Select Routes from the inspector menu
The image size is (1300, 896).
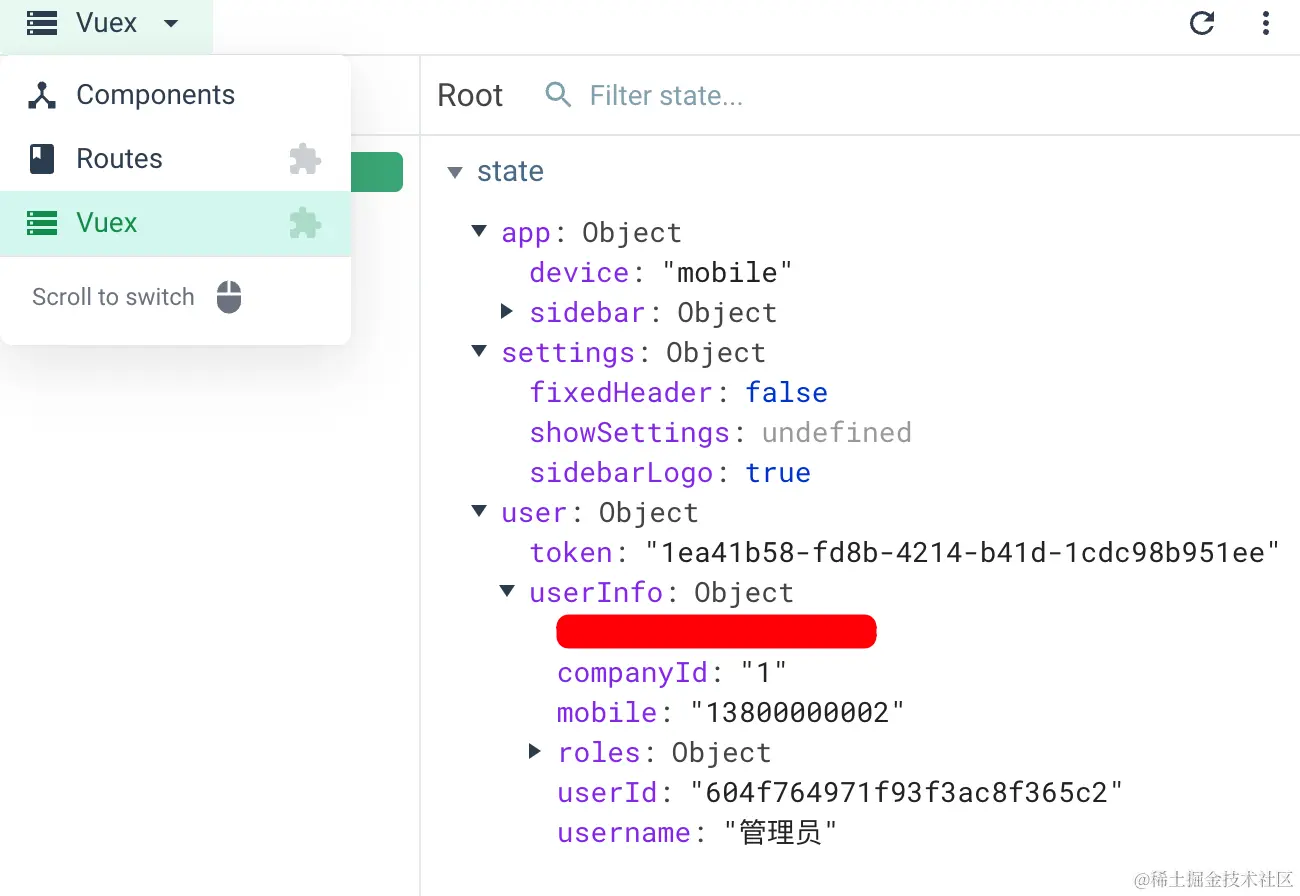(175, 159)
